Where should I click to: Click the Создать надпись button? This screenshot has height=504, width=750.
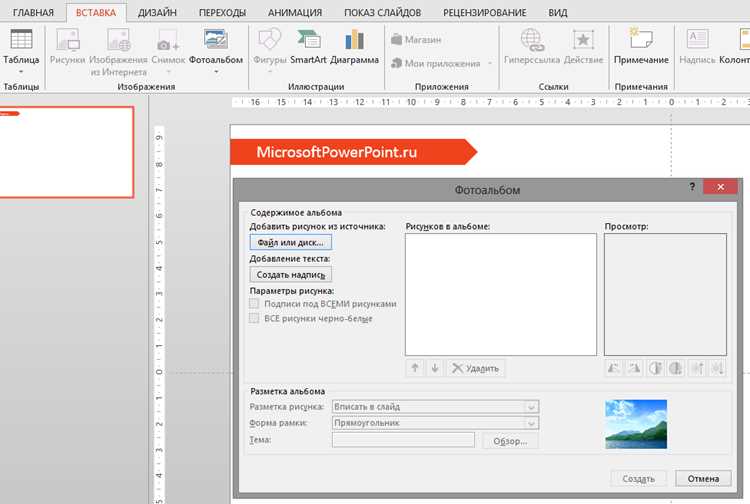click(x=290, y=274)
